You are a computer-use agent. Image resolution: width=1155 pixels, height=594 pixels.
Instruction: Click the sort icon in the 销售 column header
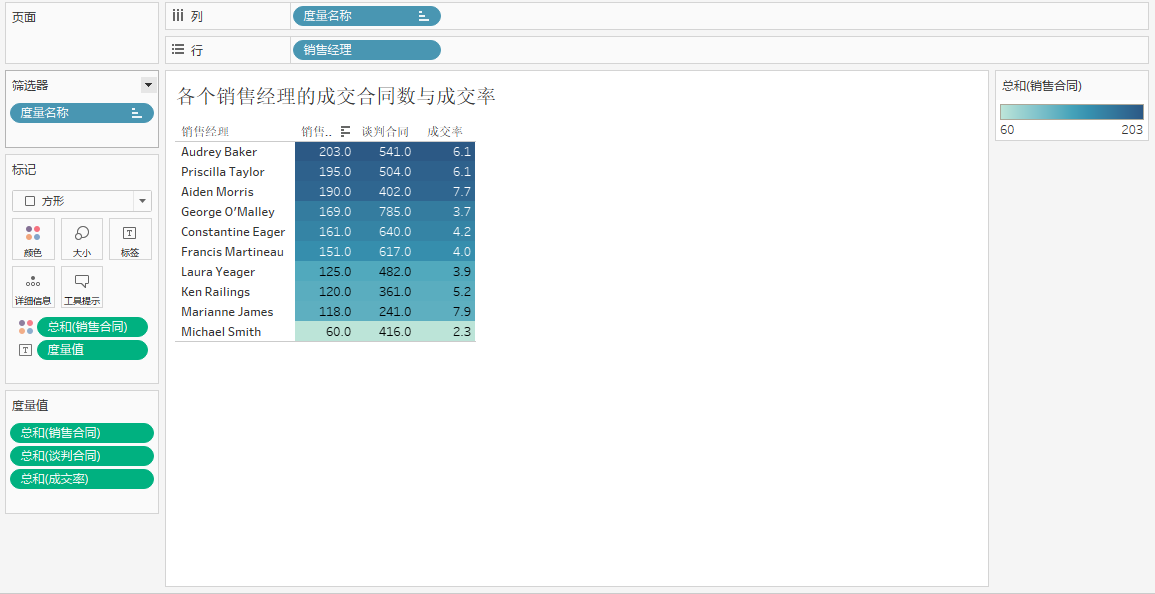(345, 131)
